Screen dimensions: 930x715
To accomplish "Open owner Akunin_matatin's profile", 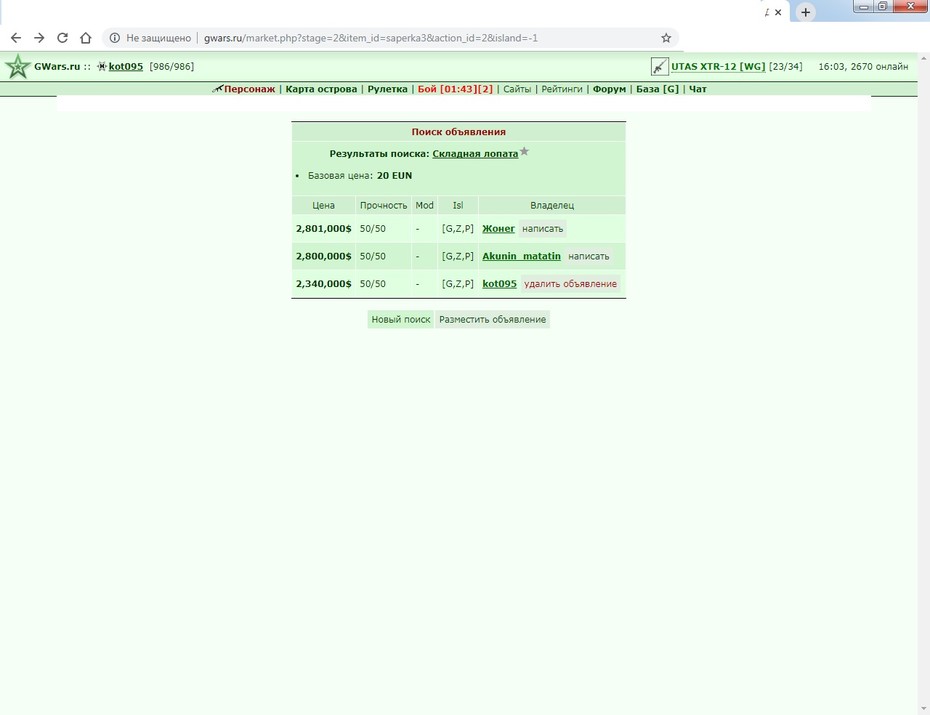I will pyautogui.click(x=521, y=256).
